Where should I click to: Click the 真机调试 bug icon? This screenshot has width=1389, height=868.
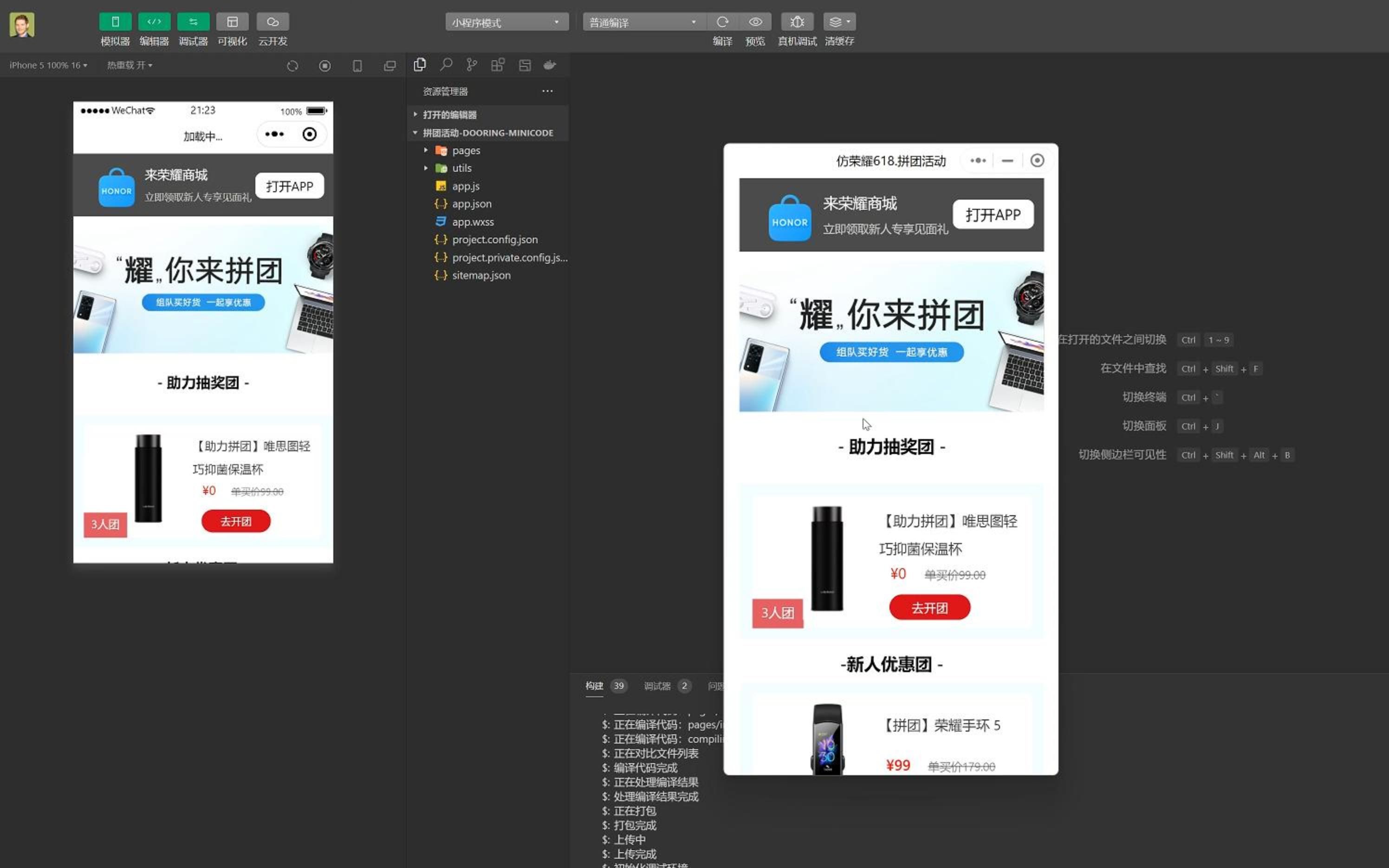click(x=797, y=22)
